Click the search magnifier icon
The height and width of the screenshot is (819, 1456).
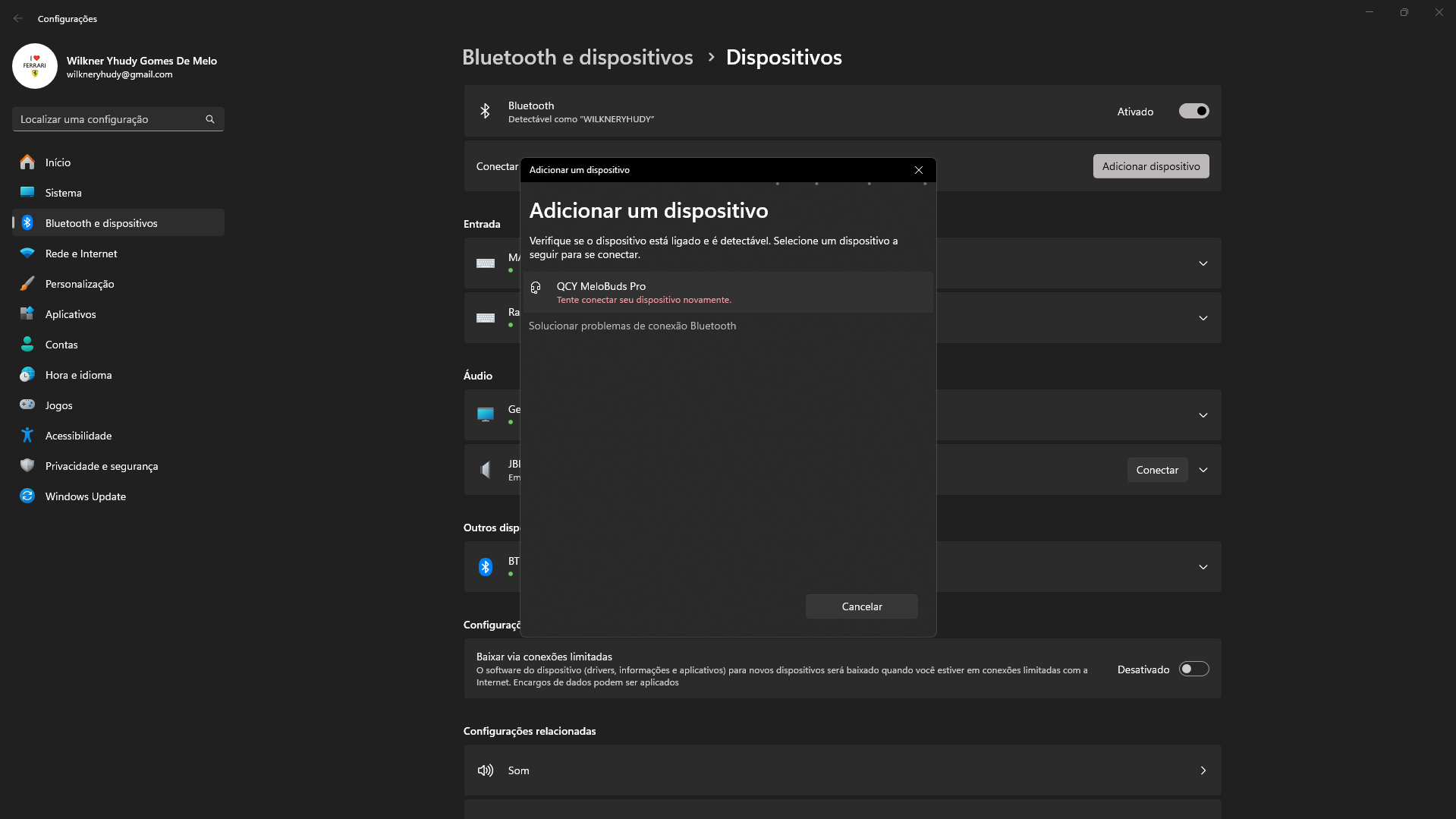coord(210,119)
